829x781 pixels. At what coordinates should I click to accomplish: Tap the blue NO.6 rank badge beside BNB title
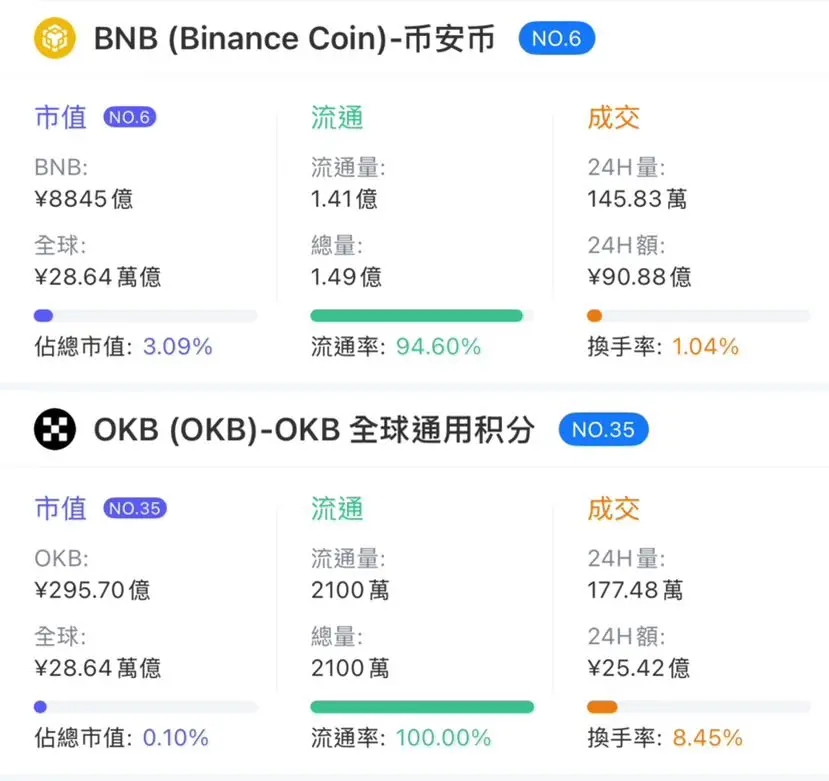click(557, 38)
